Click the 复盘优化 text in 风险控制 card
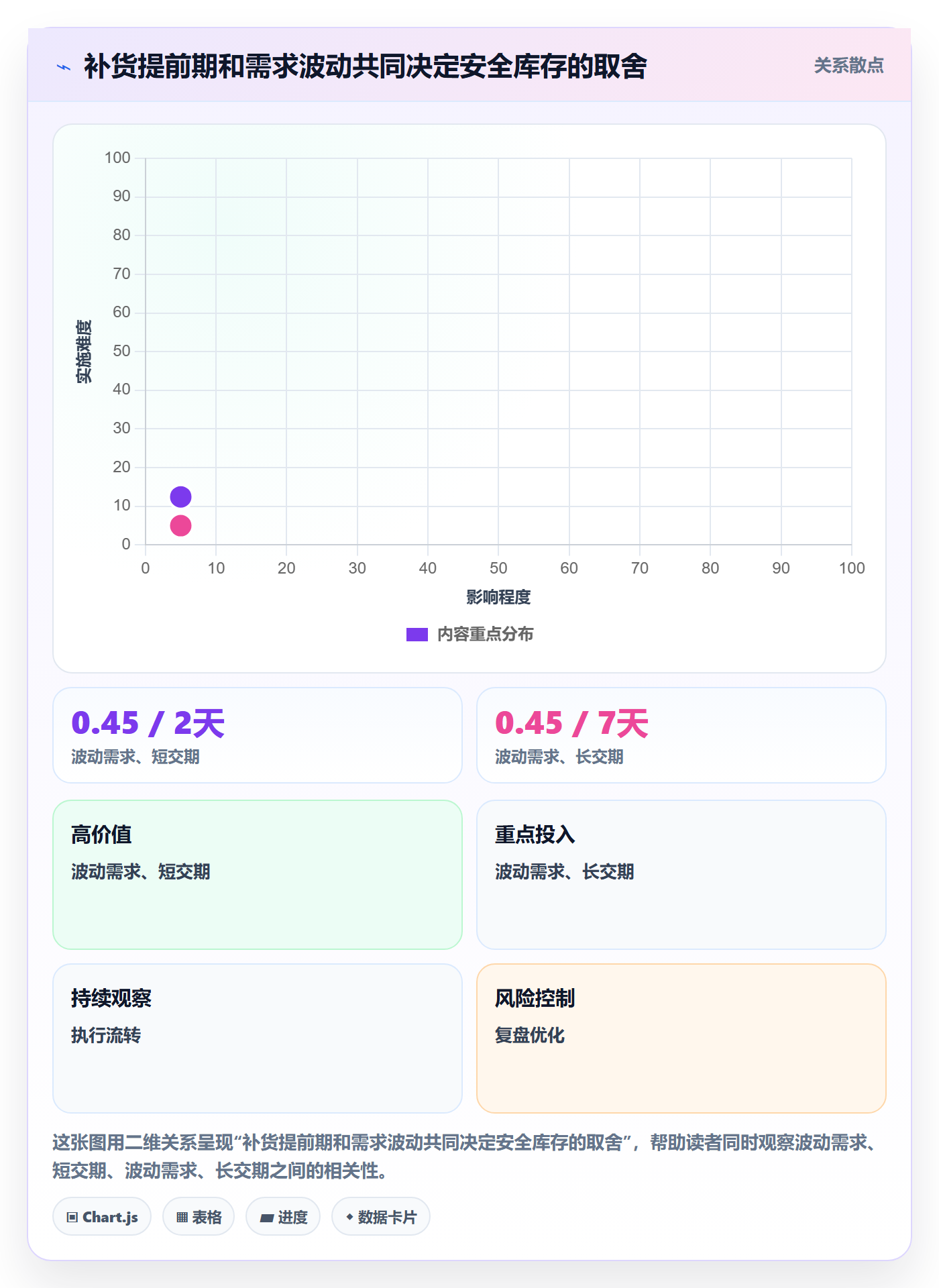The image size is (939, 1288). (x=530, y=1035)
